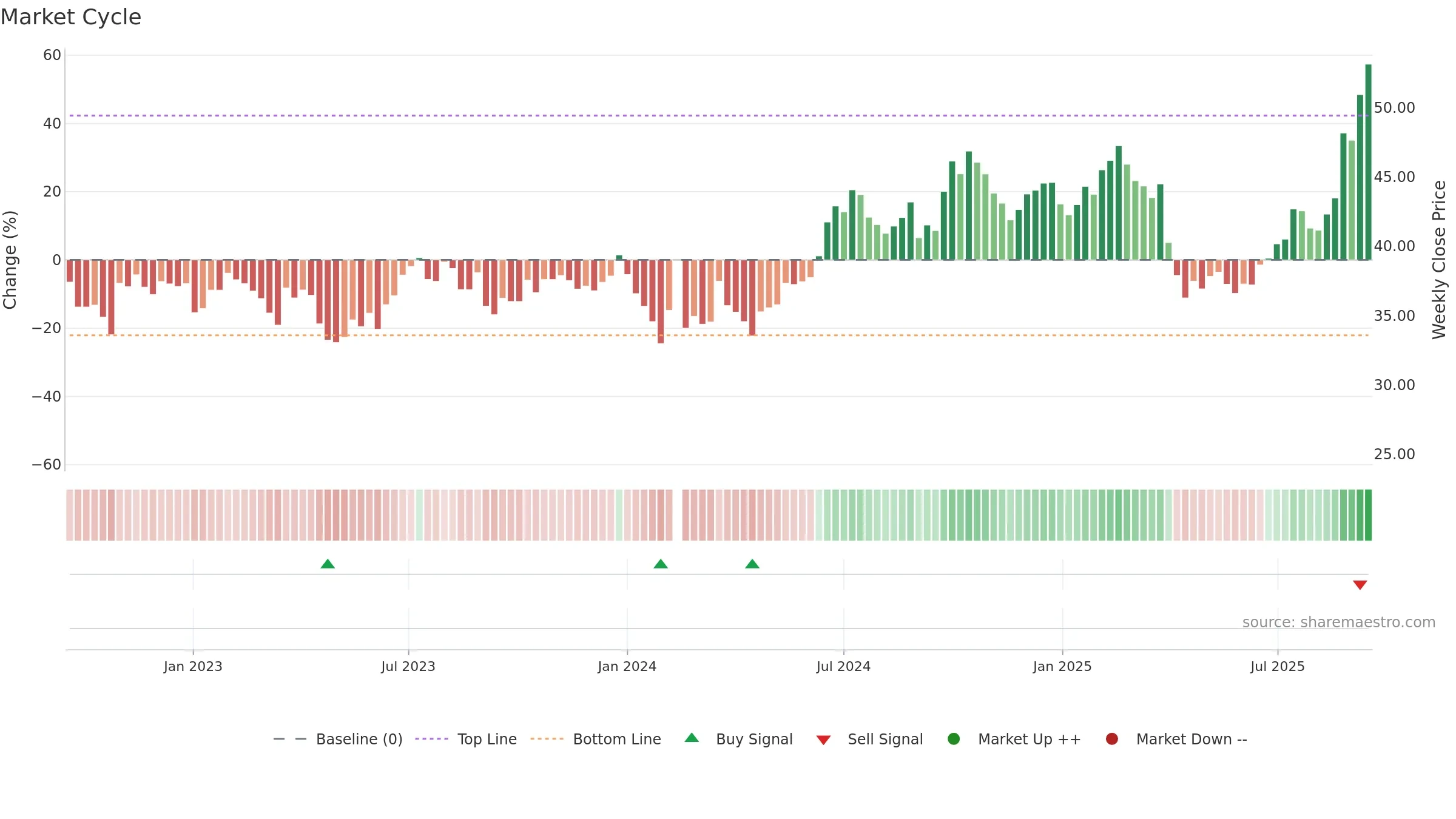Click the −60 left axis value
The height and width of the screenshot is (819, 1456).
47,465
